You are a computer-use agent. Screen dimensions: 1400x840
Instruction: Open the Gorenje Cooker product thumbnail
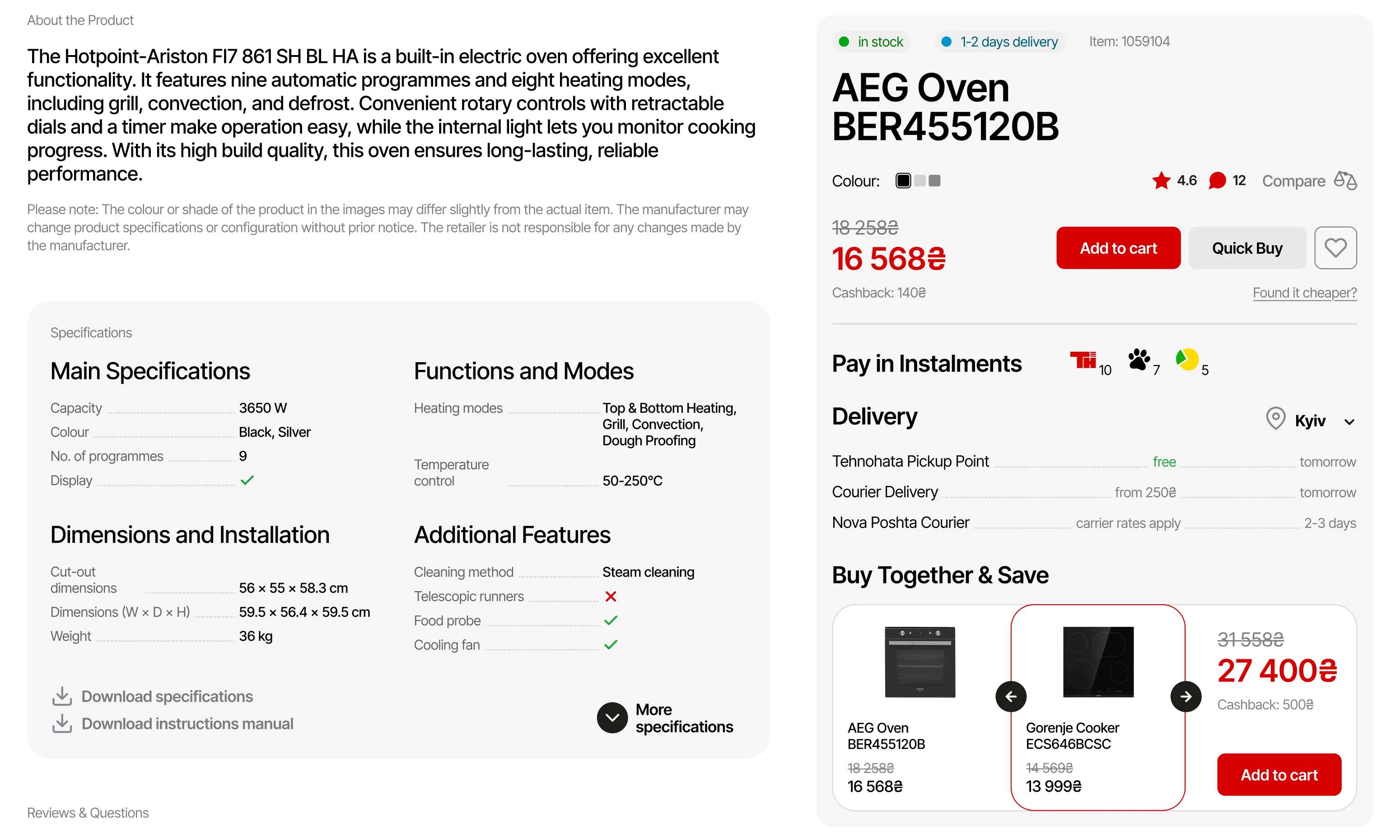(1098, 661)
